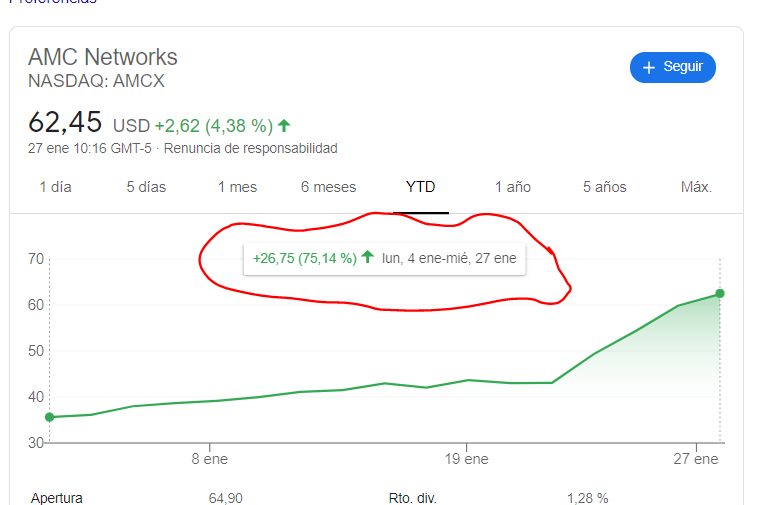This screenshot has height=505, width=765.
Task: Click the green arrow inside chart tooltip
Action: click(x=368, y=257)
